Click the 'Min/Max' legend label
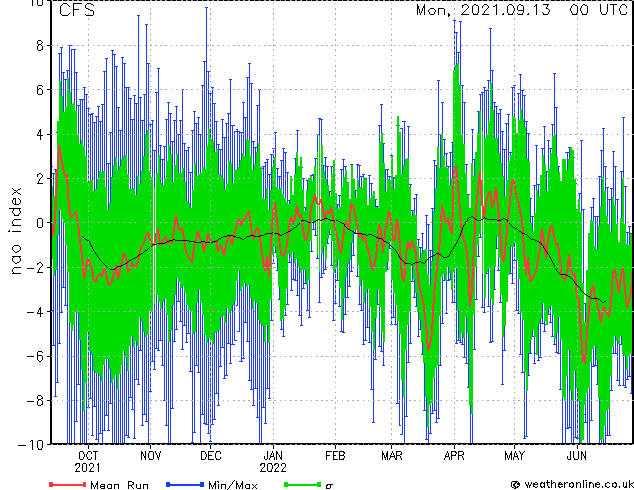Viewport: 634px width, 490px height. 233,485
